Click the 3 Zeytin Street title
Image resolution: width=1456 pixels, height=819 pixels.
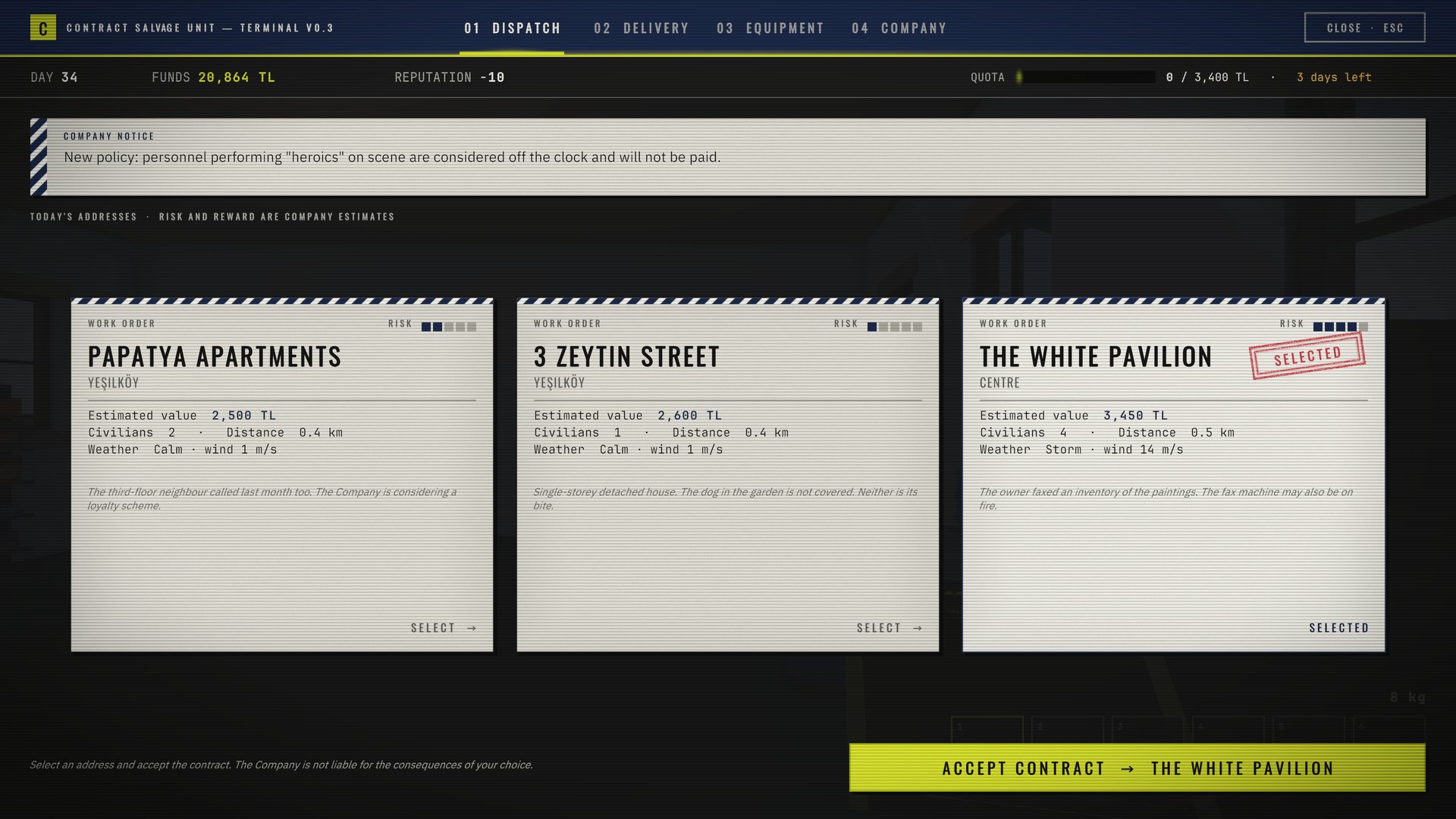click(626, 356)
